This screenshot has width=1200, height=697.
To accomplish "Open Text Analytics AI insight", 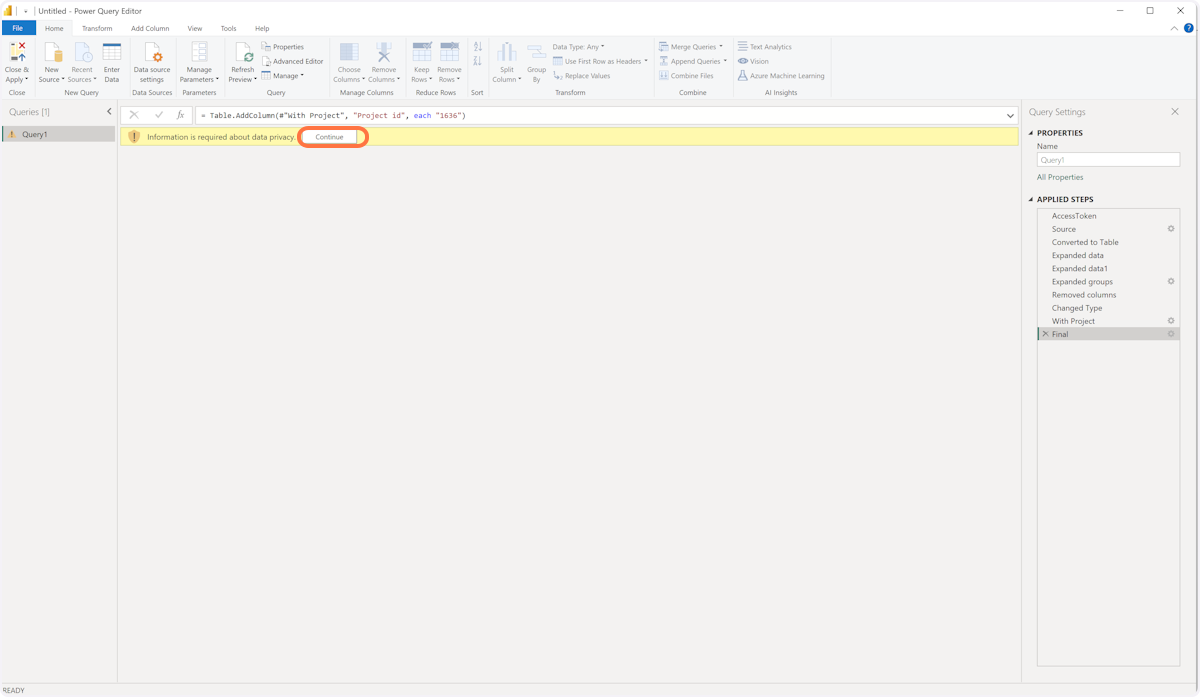I will pos(765,47).
